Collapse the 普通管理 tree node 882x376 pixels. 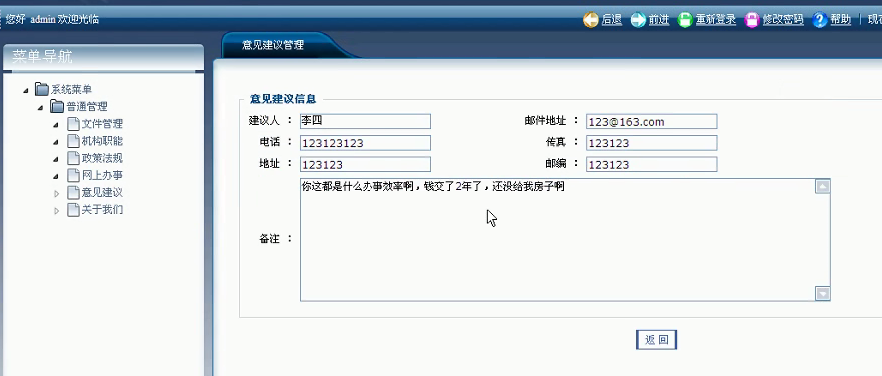pyautogui.click(x=40, y=107)
